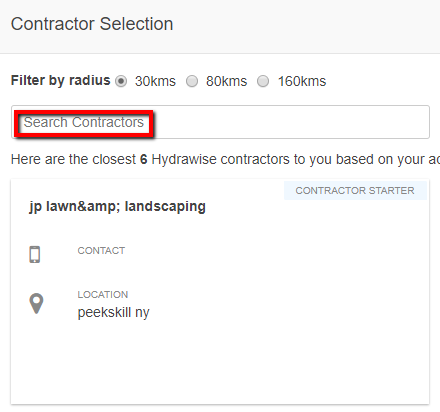
Task: Focus the Search Contractors input field
Action: (220, 122)
